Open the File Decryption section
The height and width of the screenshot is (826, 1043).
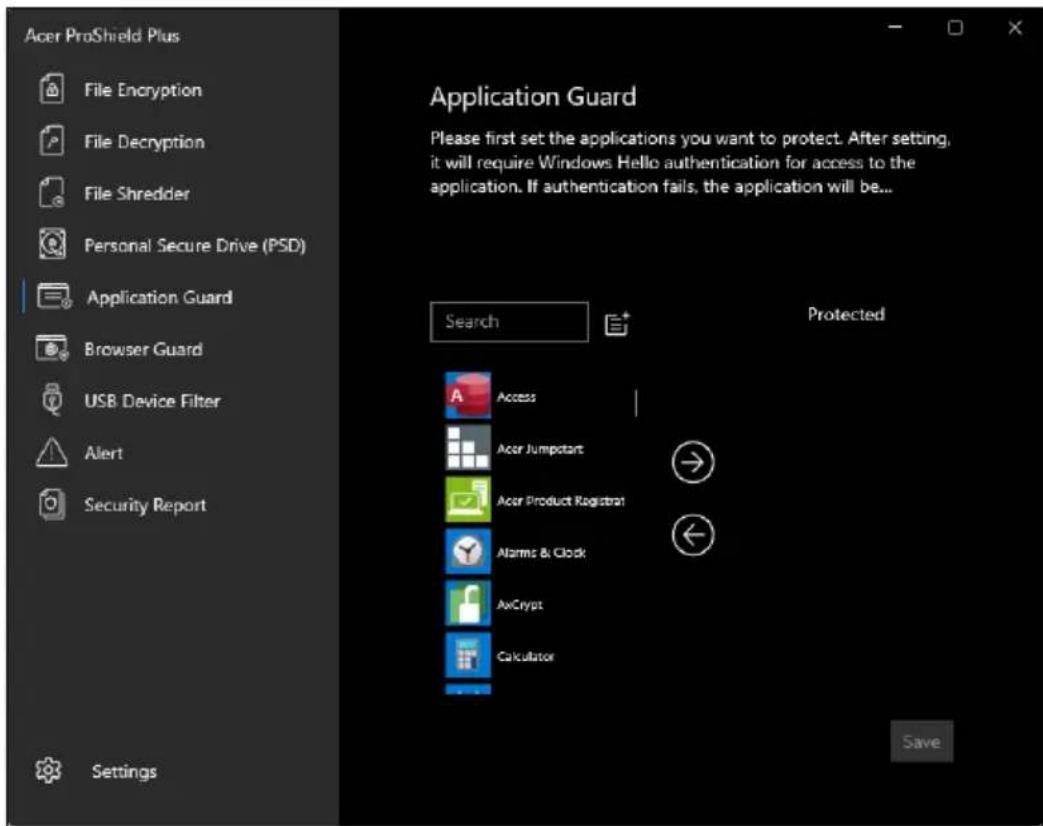pos(144,142)
